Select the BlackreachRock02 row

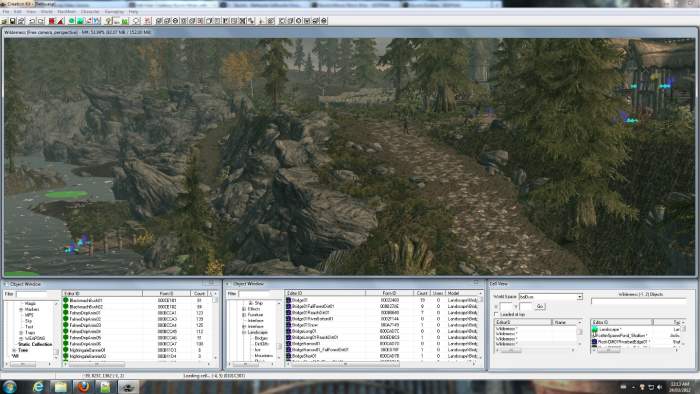click(x=136, y=307)
